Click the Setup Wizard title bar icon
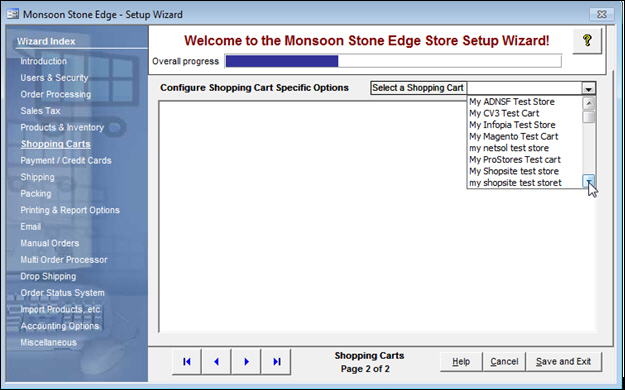Screen dimensions: 625x390 (x=13, y=14)
